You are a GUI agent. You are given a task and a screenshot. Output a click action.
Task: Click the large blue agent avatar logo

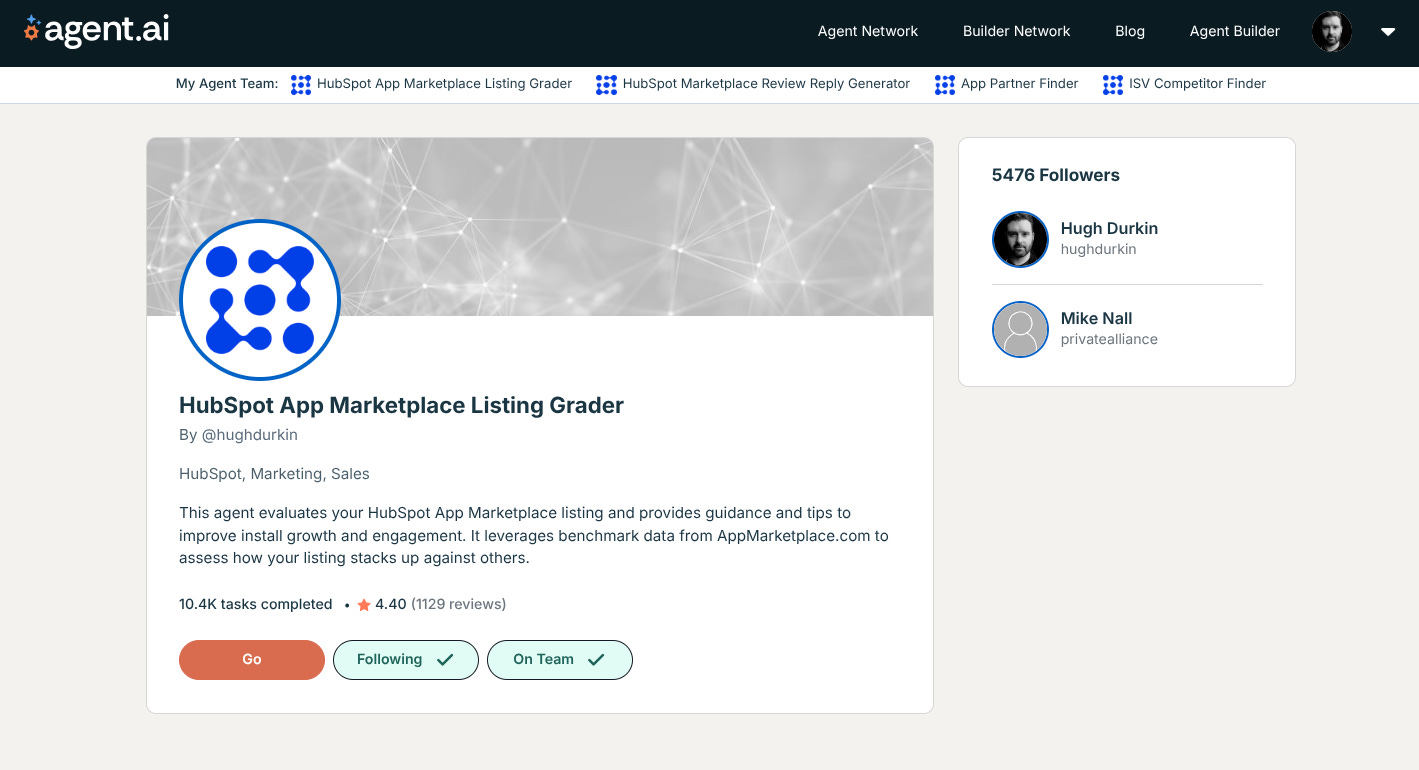click(259, 299)
